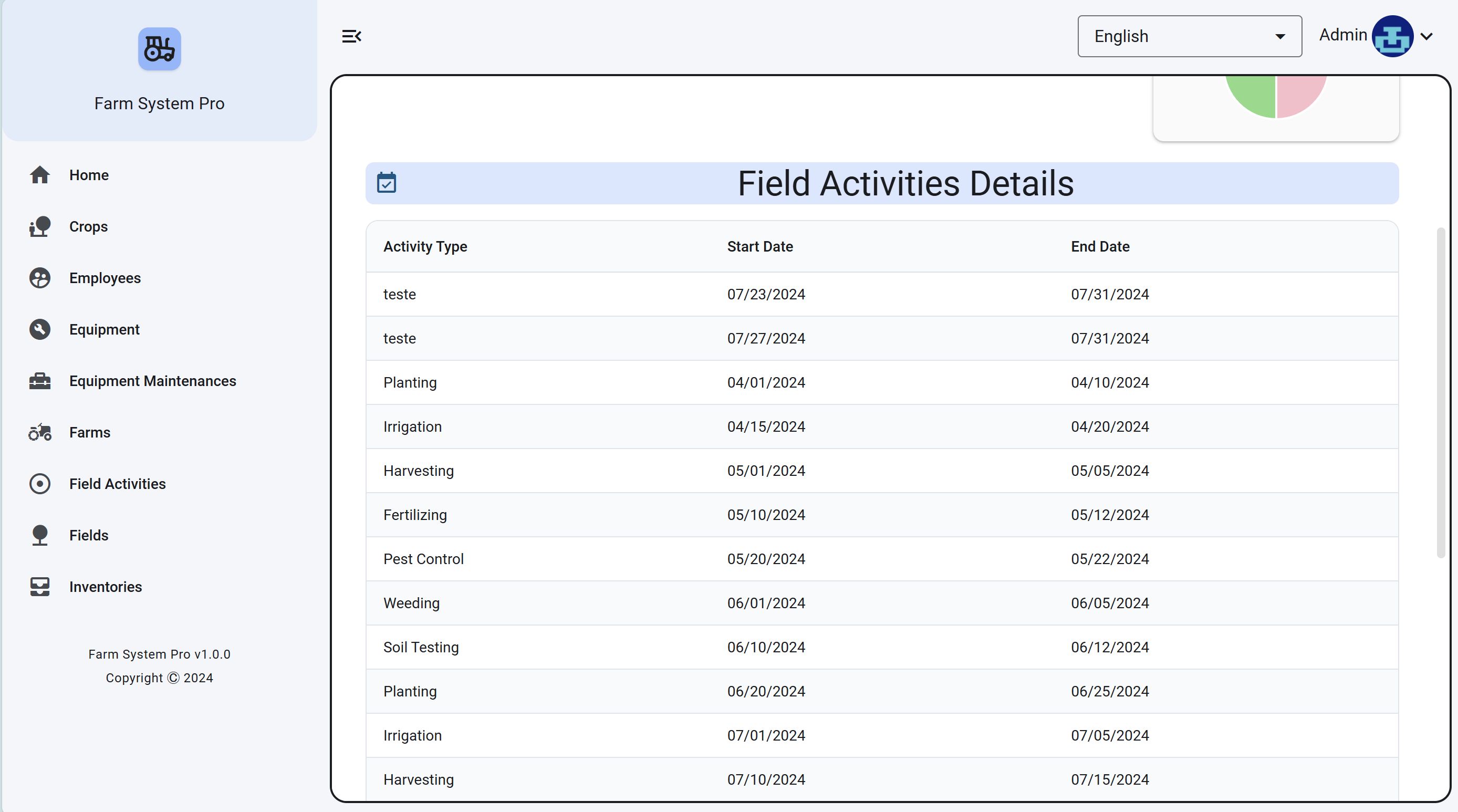Screen dimensions: 1458x812
Task: Click the calendar check icon
Action: [387, 183]
